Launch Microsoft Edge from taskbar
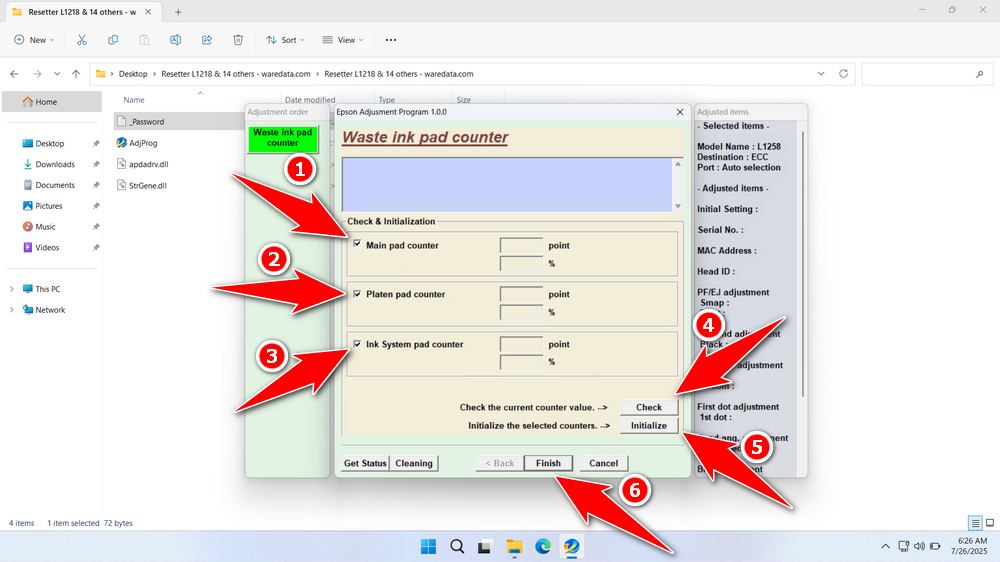This screenshot has width=1000, height=562. click(x=543, y=547)
